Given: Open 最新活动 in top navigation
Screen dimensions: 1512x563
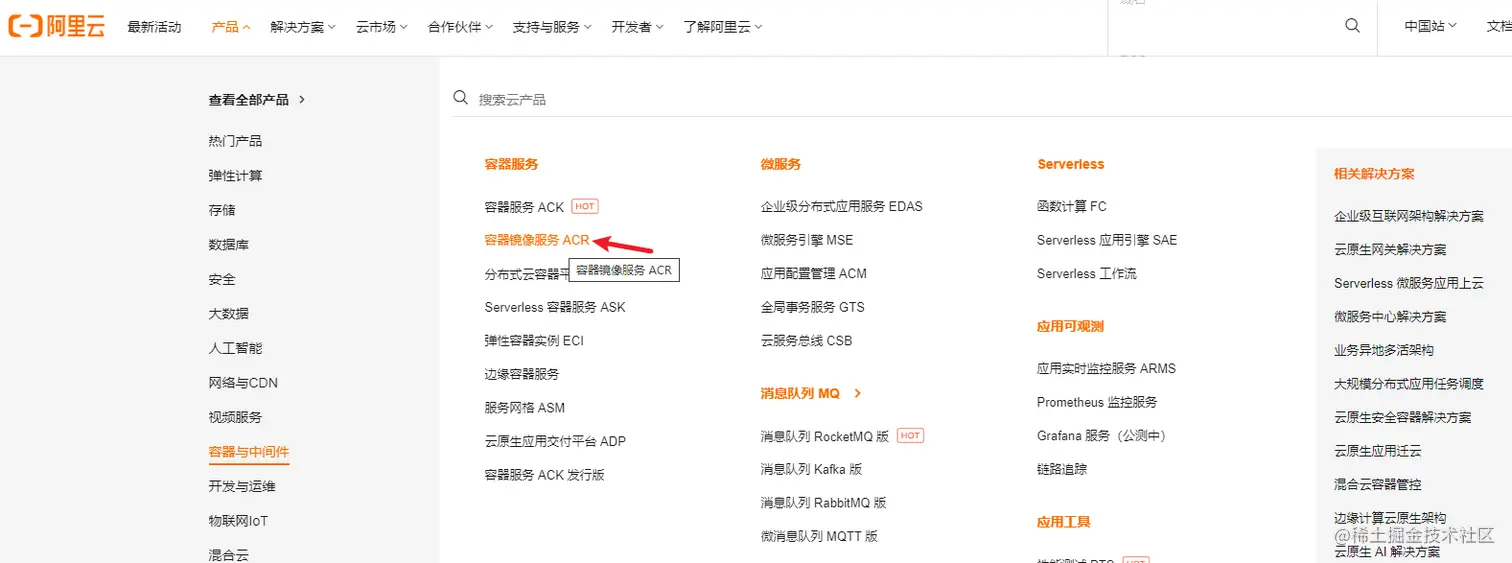Looking at the screenshot, I should pyautogui.click(x=155, y=27).
